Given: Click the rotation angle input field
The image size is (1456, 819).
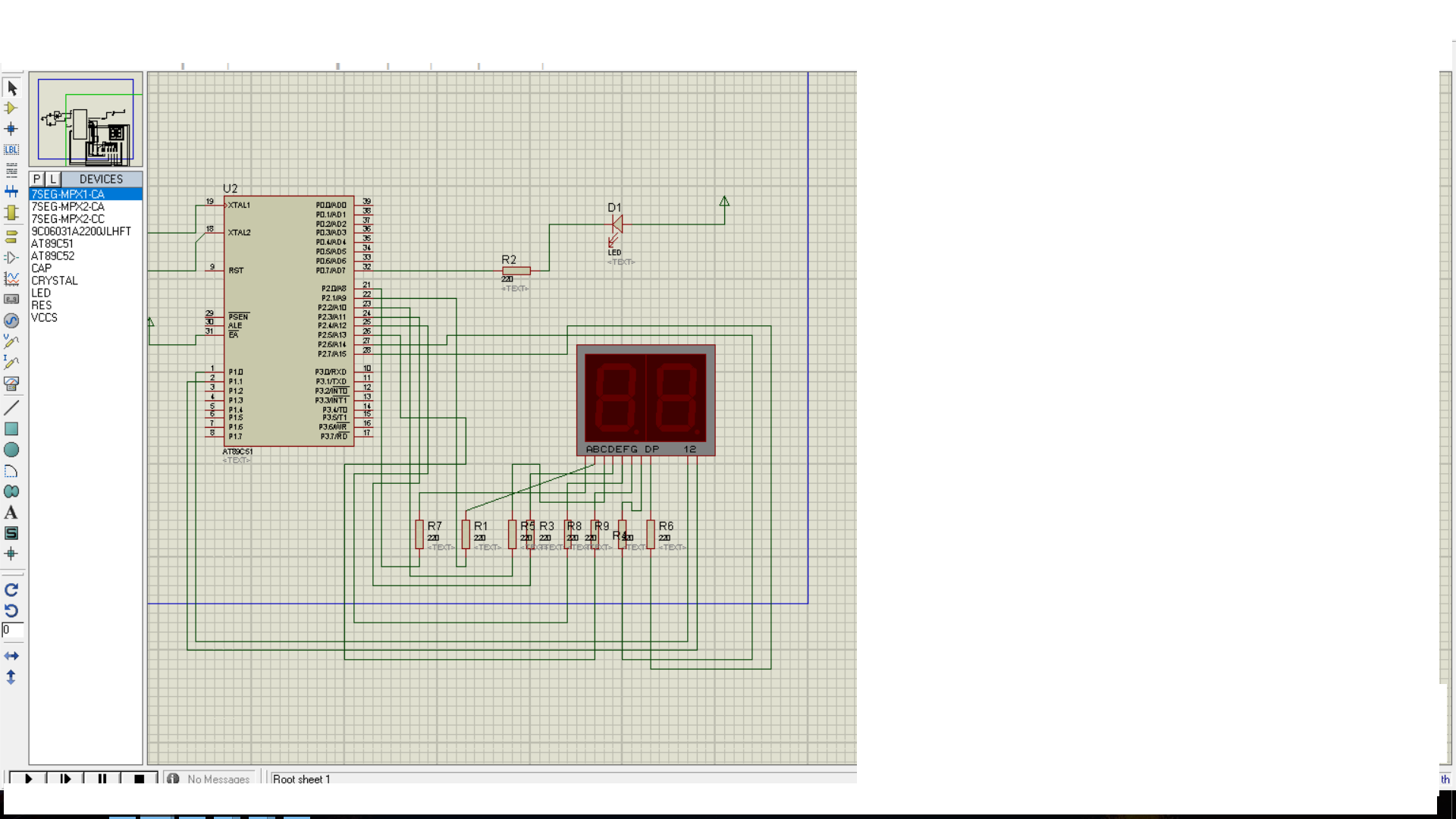Looking at the screenshot, I should click(x=12, y=630).
